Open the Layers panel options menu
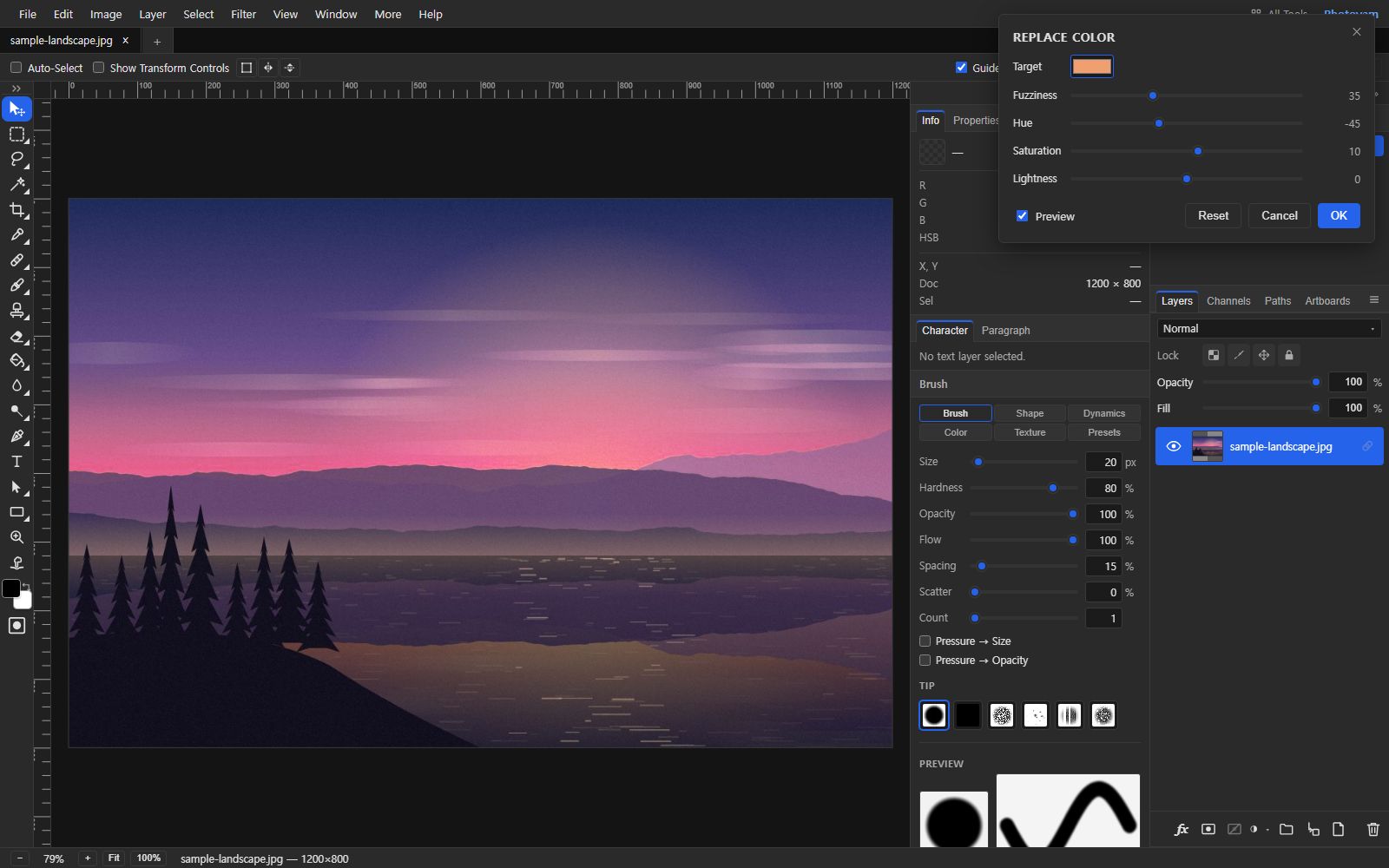 pyautogui.click(x=1373, y=300)
